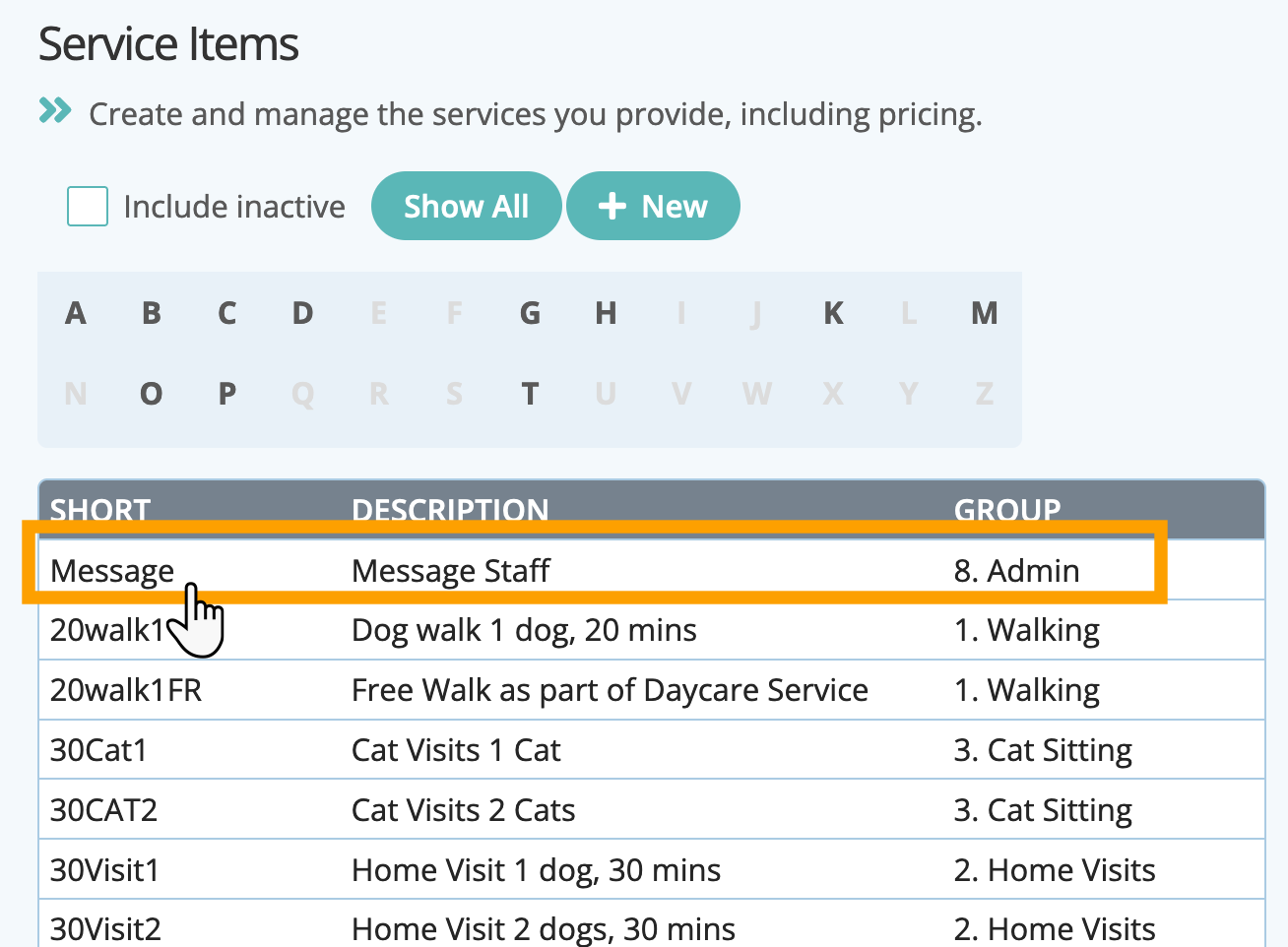
Task: Filter services by letter M
Action: tap(985, 313)
